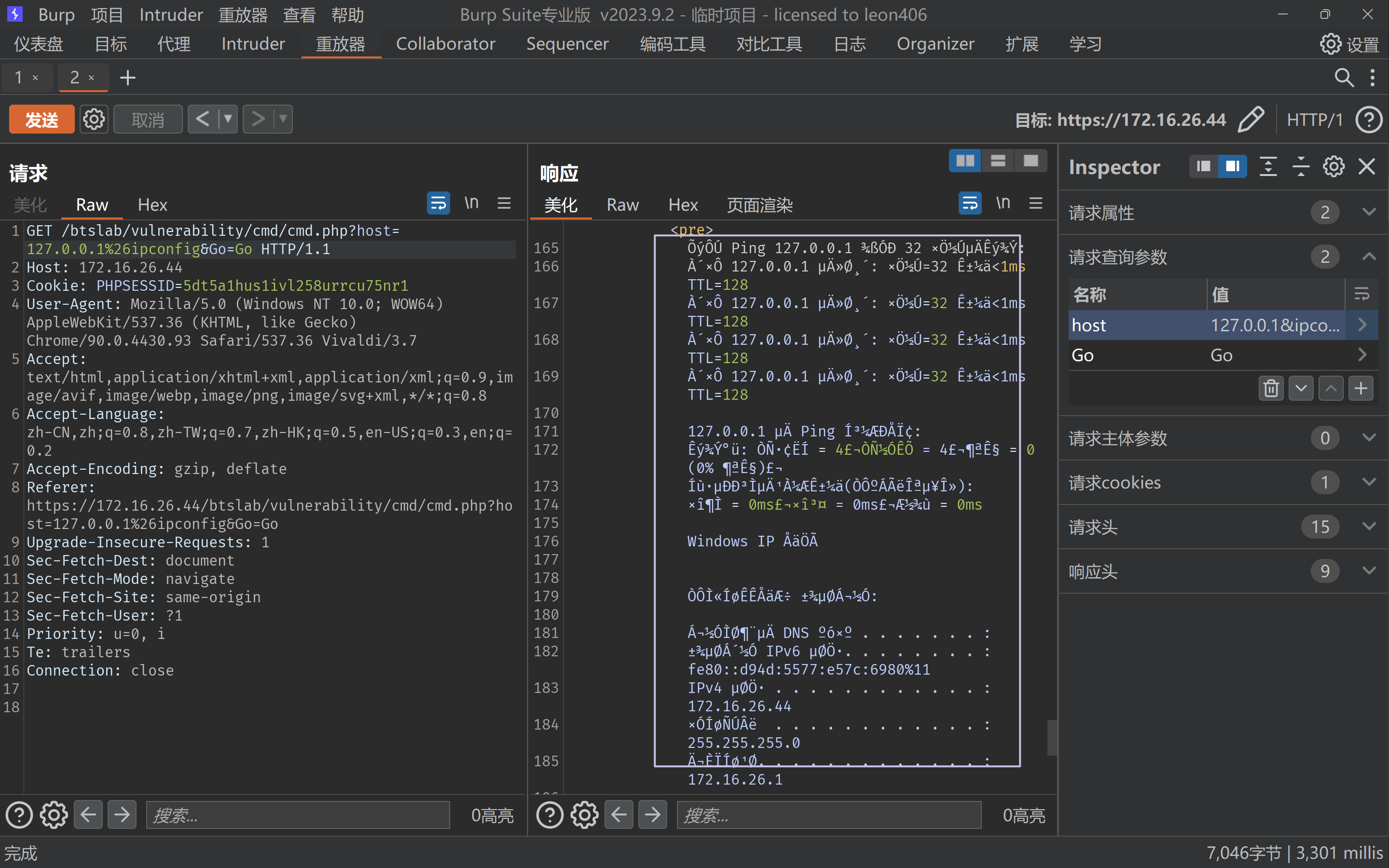Image resolution: width=1389 pixels, height=868 pixels.
Task: Click the help icon next to HTTP/1
Action: (x=1369, y=120)
